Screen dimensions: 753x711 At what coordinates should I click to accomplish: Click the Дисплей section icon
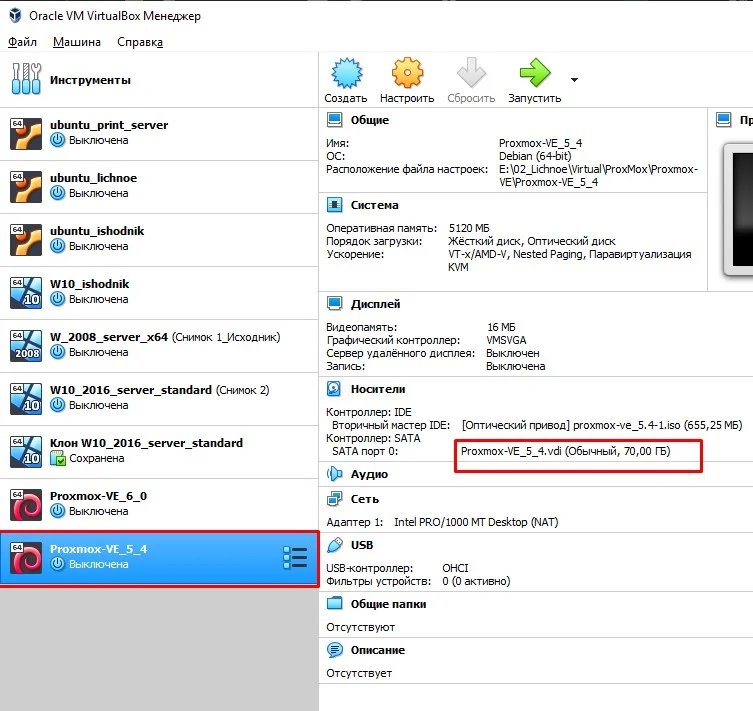[x=335, y=303]
